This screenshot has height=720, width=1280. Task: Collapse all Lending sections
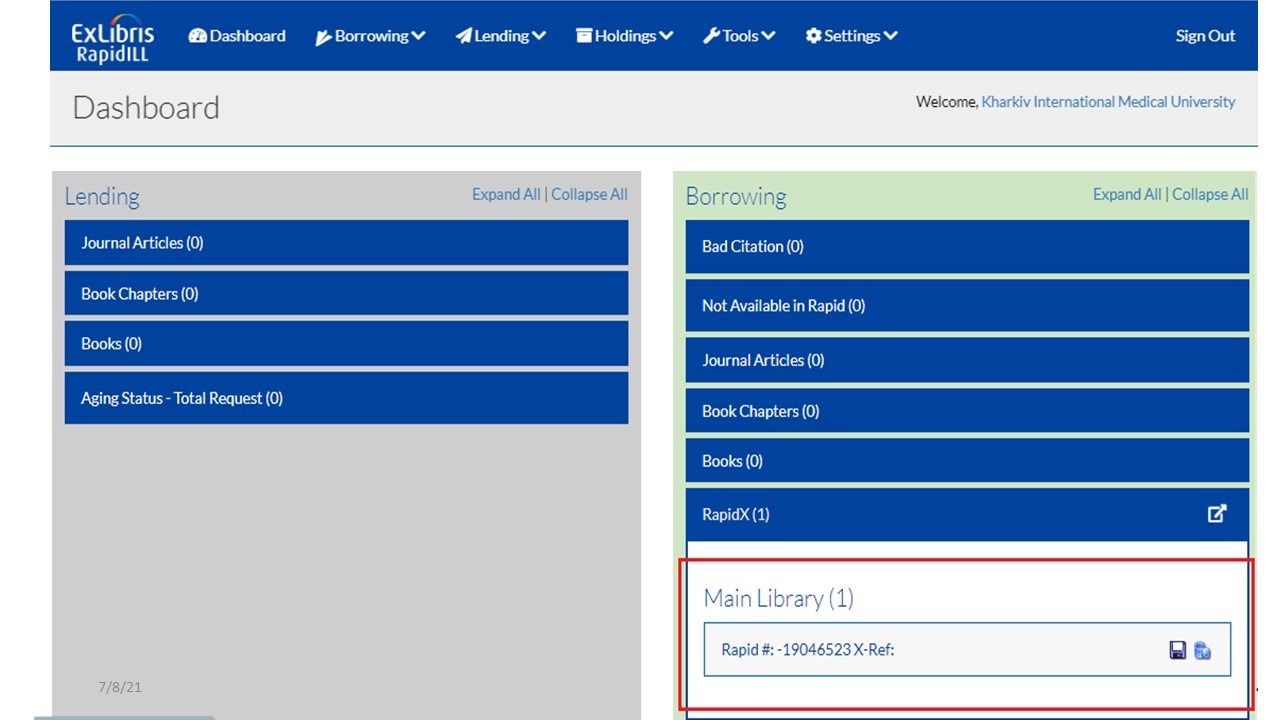click(590, 194)
